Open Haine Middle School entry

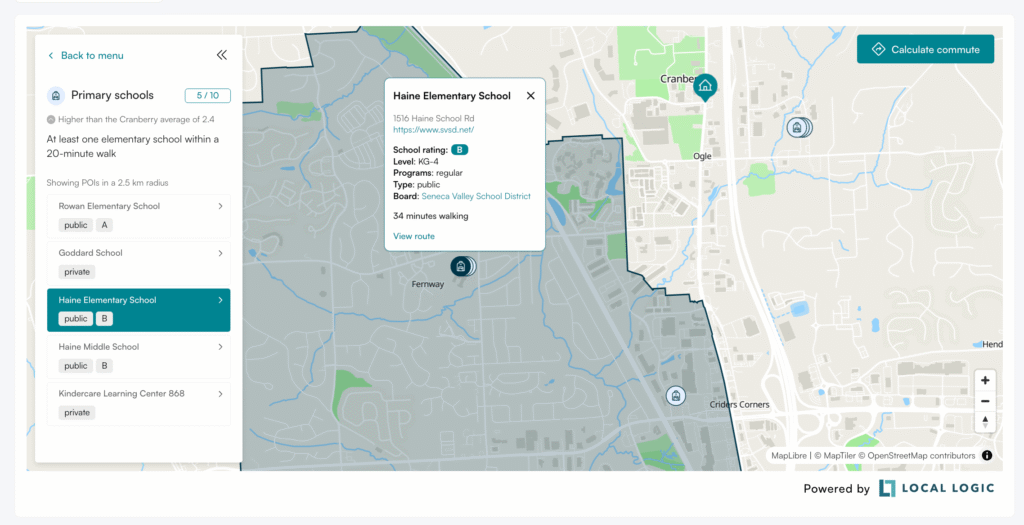point(138,357)
